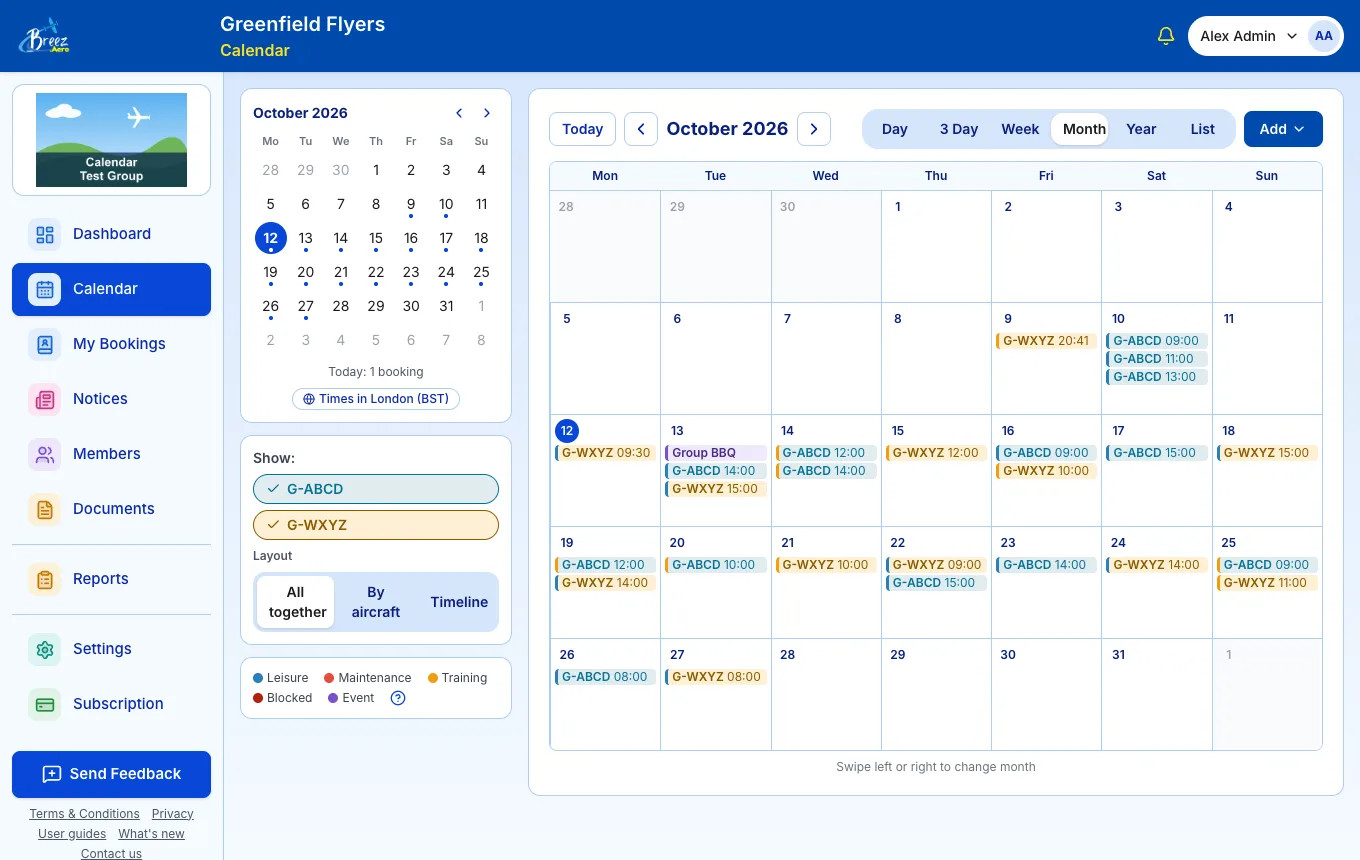Toggle the G-ABCD aircraft filter
The image size is (1360, 860).
[376, 489]
